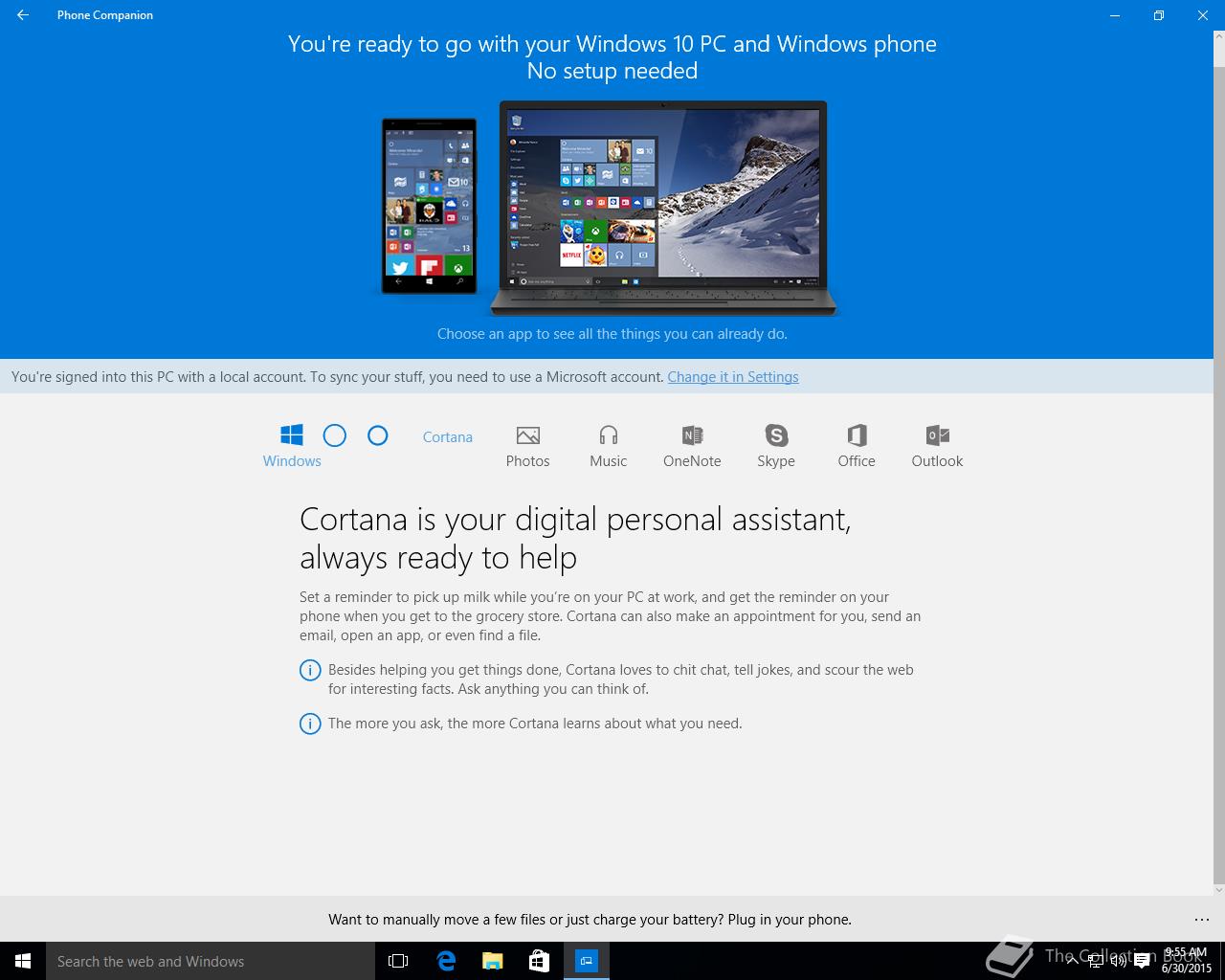Click the taskbar search box
The height and width of the screenshot is (980, 1225).
(x=211, y=961)
